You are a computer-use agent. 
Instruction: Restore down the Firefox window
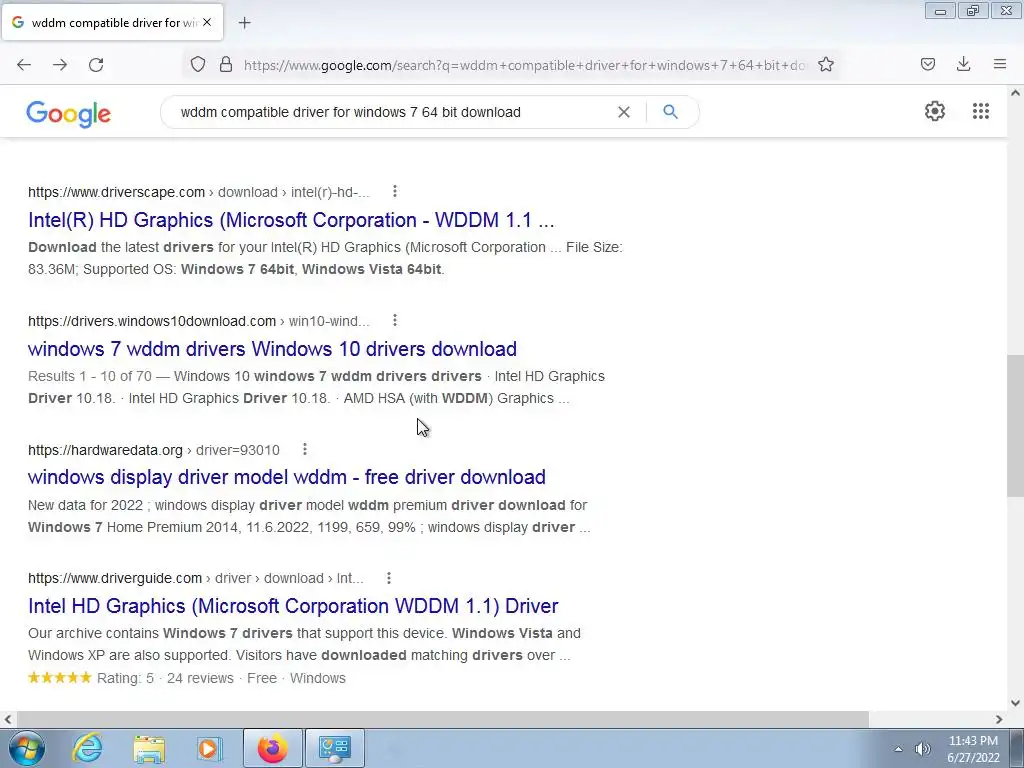pos(973,10)
